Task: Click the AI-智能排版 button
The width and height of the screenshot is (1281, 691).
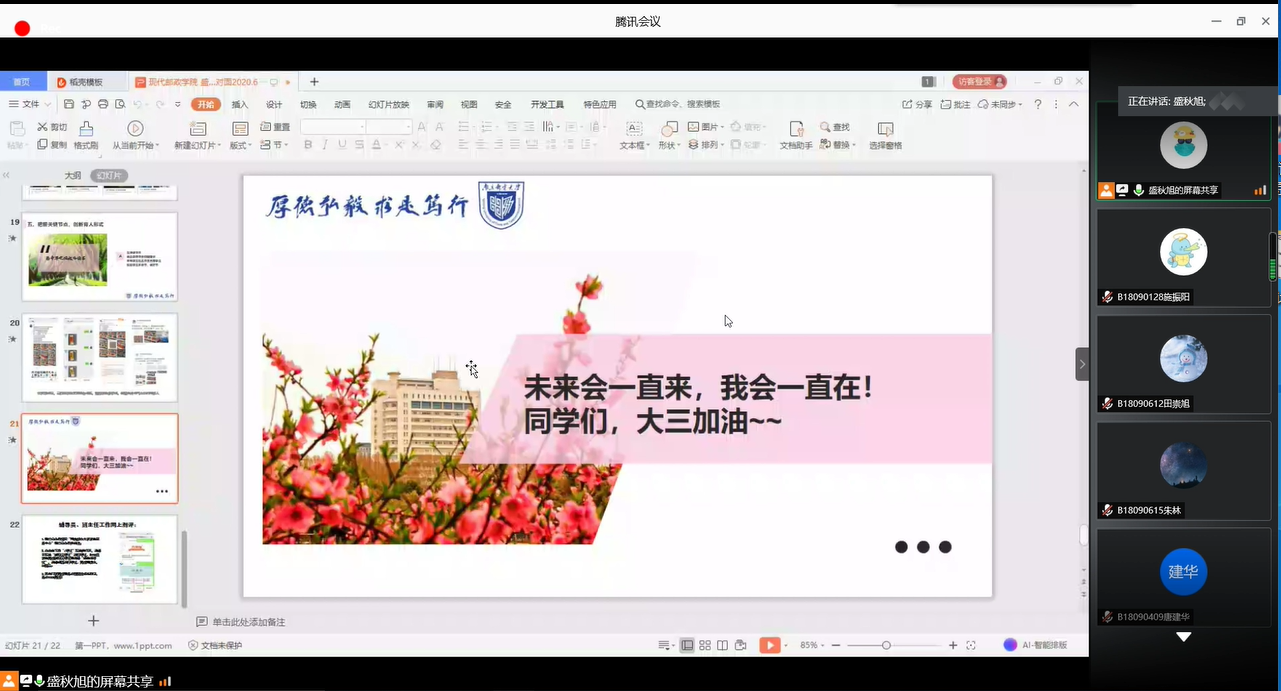Action: pyautogui.click(x=1035, y=645)
